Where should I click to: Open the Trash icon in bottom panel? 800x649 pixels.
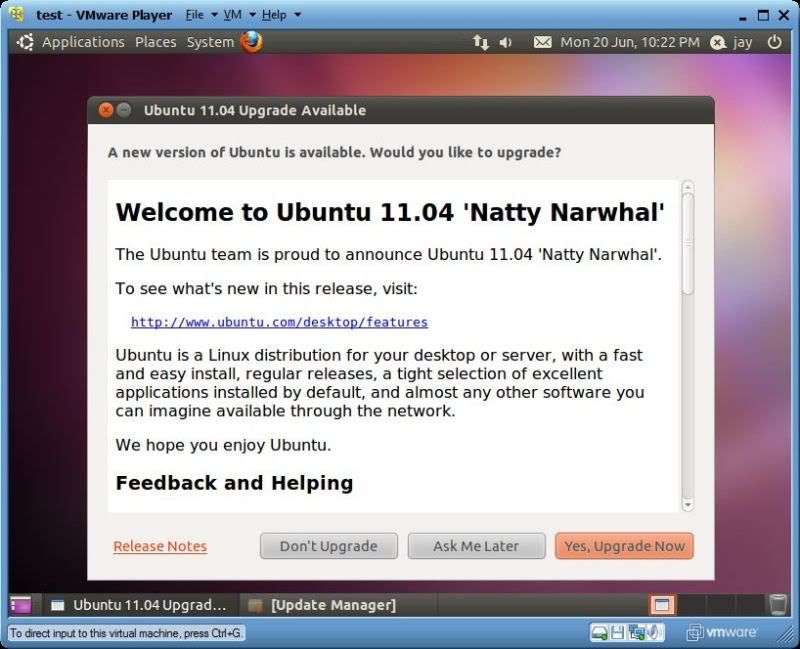(x=778, y=605)
